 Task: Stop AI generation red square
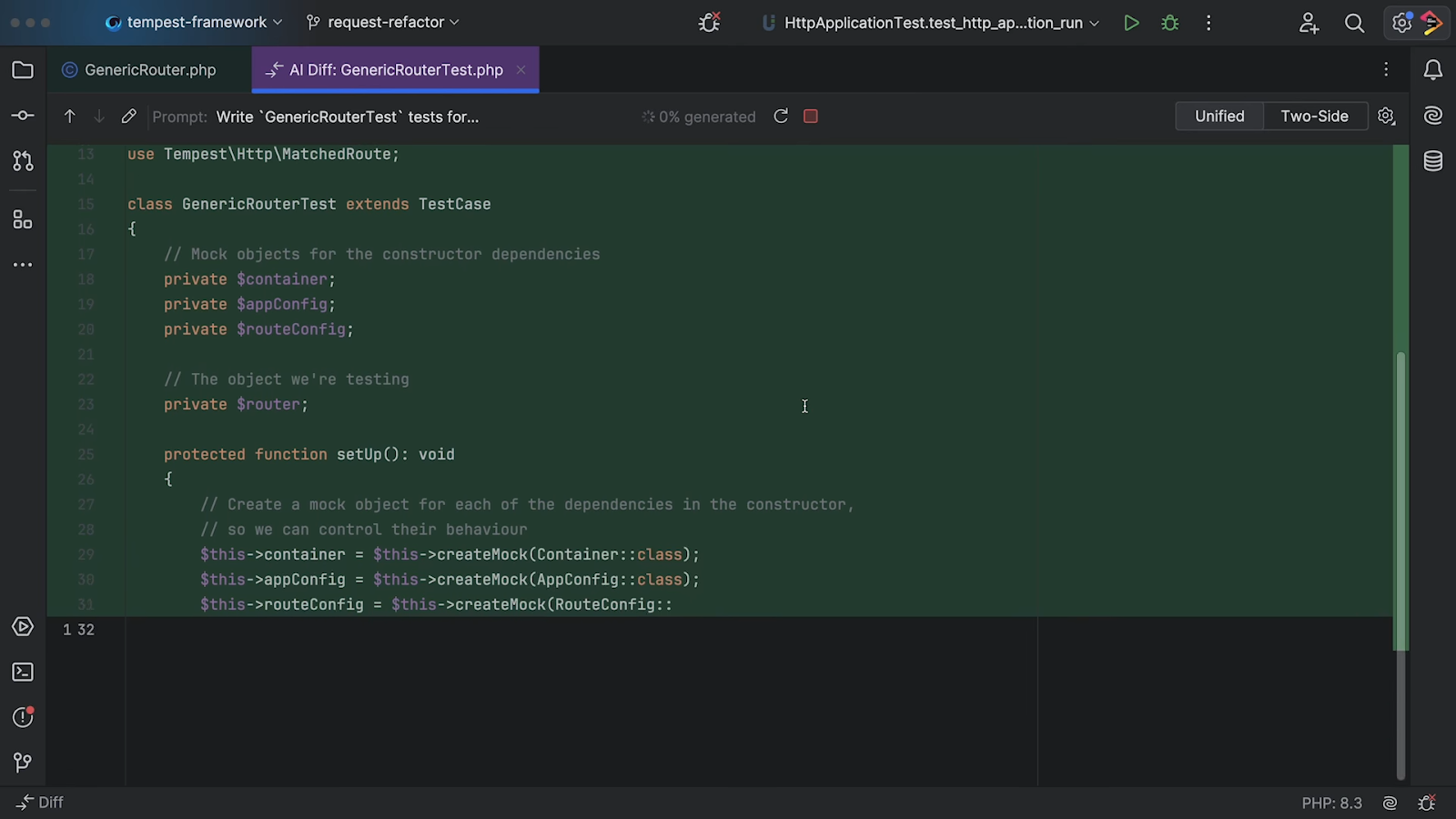click(x=811, y=116)
